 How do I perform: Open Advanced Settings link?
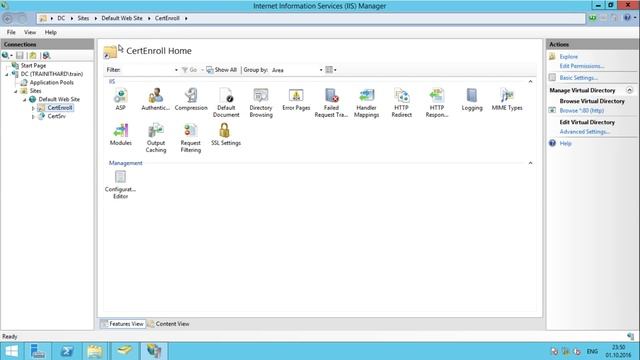[584, 132]
